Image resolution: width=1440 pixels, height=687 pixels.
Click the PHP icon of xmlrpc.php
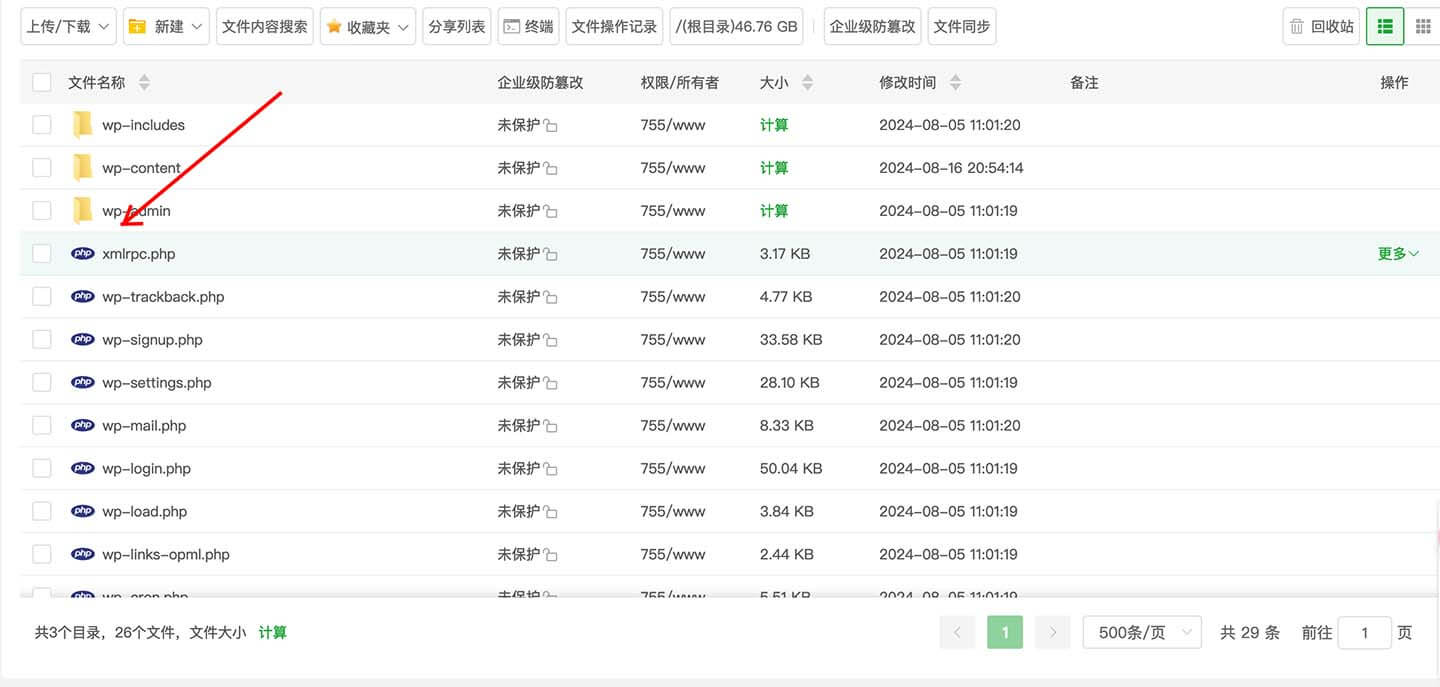point(83,254)
